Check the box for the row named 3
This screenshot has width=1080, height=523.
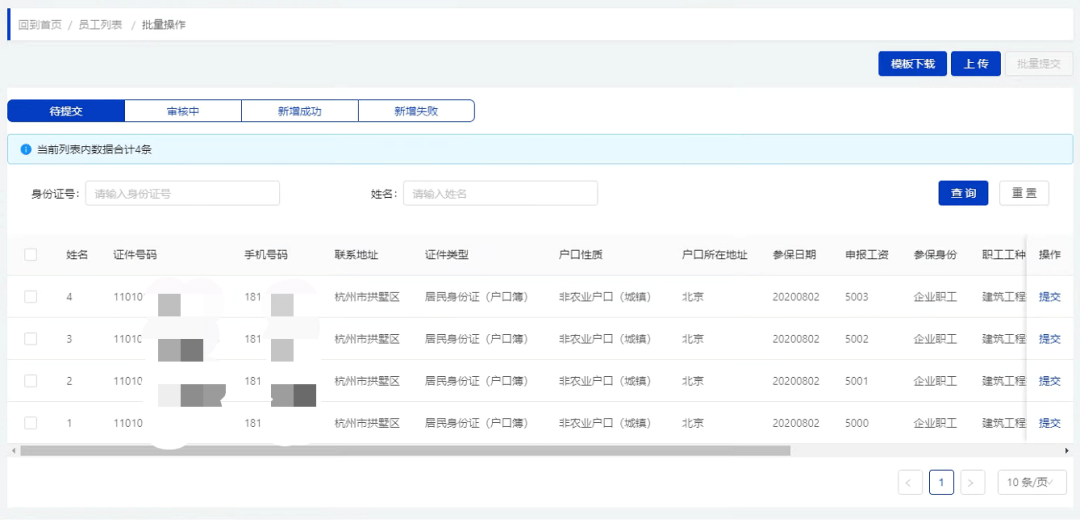point(30,339)
